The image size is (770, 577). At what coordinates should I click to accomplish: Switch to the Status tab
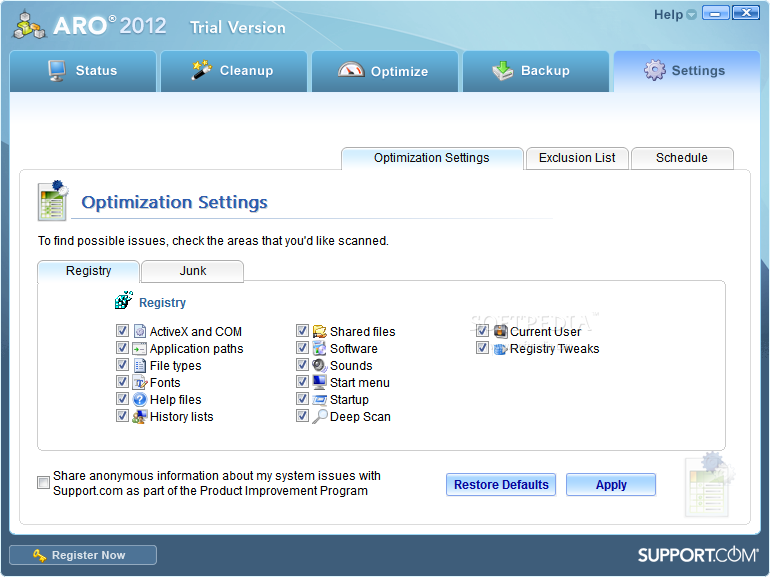coord(82,71)
